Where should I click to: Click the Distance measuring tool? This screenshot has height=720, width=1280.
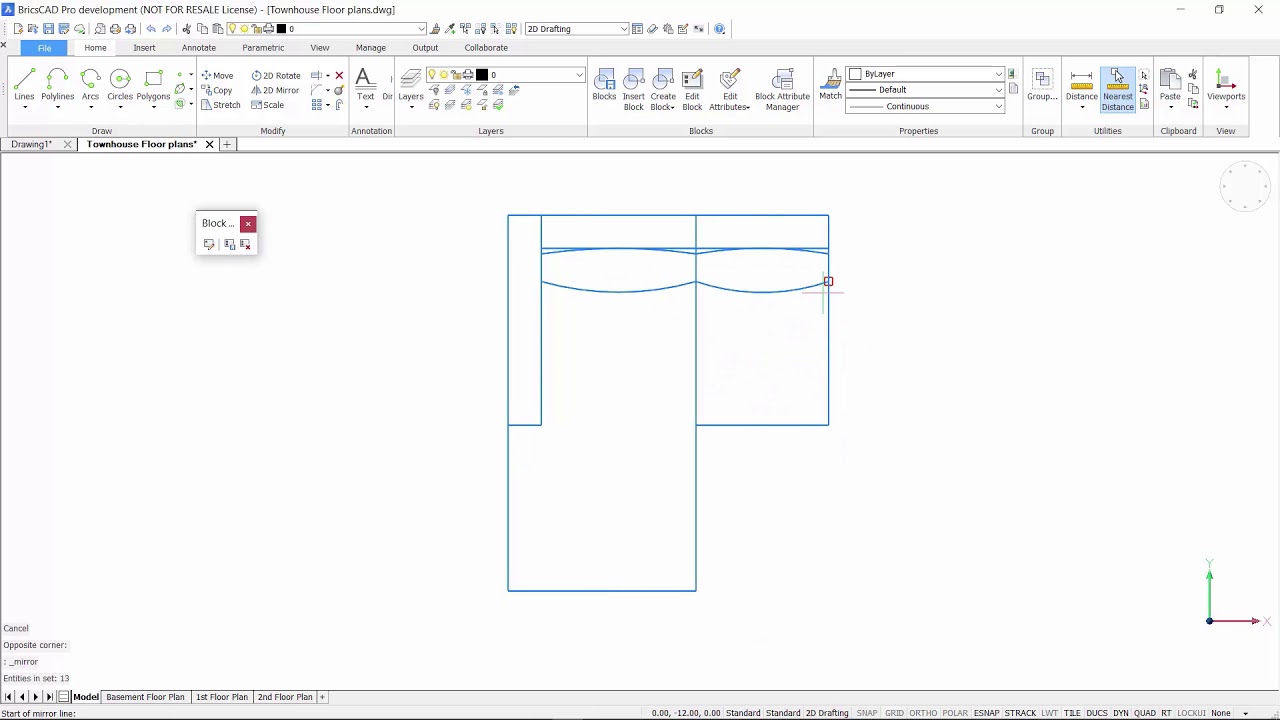(1081, 84)
